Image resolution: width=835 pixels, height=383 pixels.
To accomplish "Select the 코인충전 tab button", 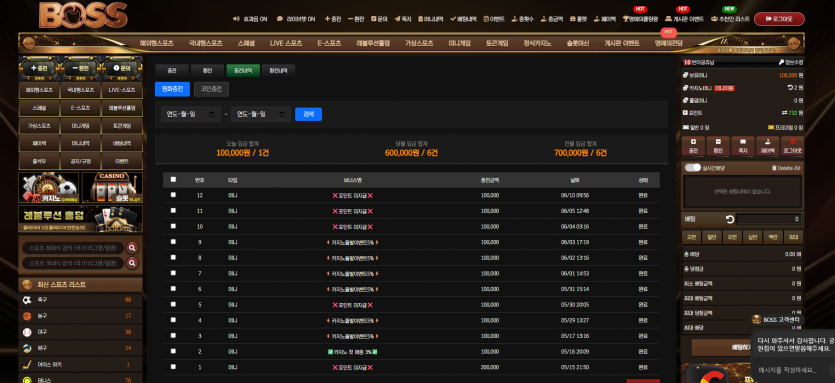I will coord(211,89).
